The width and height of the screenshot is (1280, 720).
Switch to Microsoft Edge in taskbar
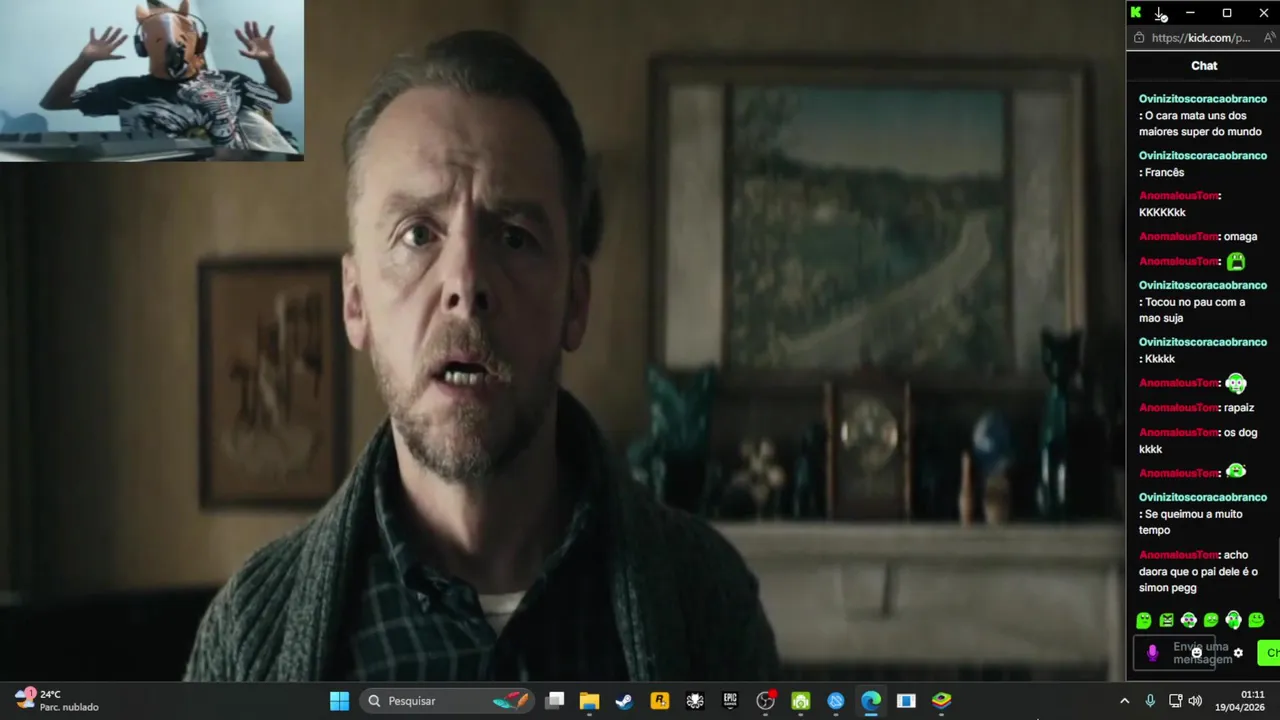pyautogui.click(x=871, y=701)
